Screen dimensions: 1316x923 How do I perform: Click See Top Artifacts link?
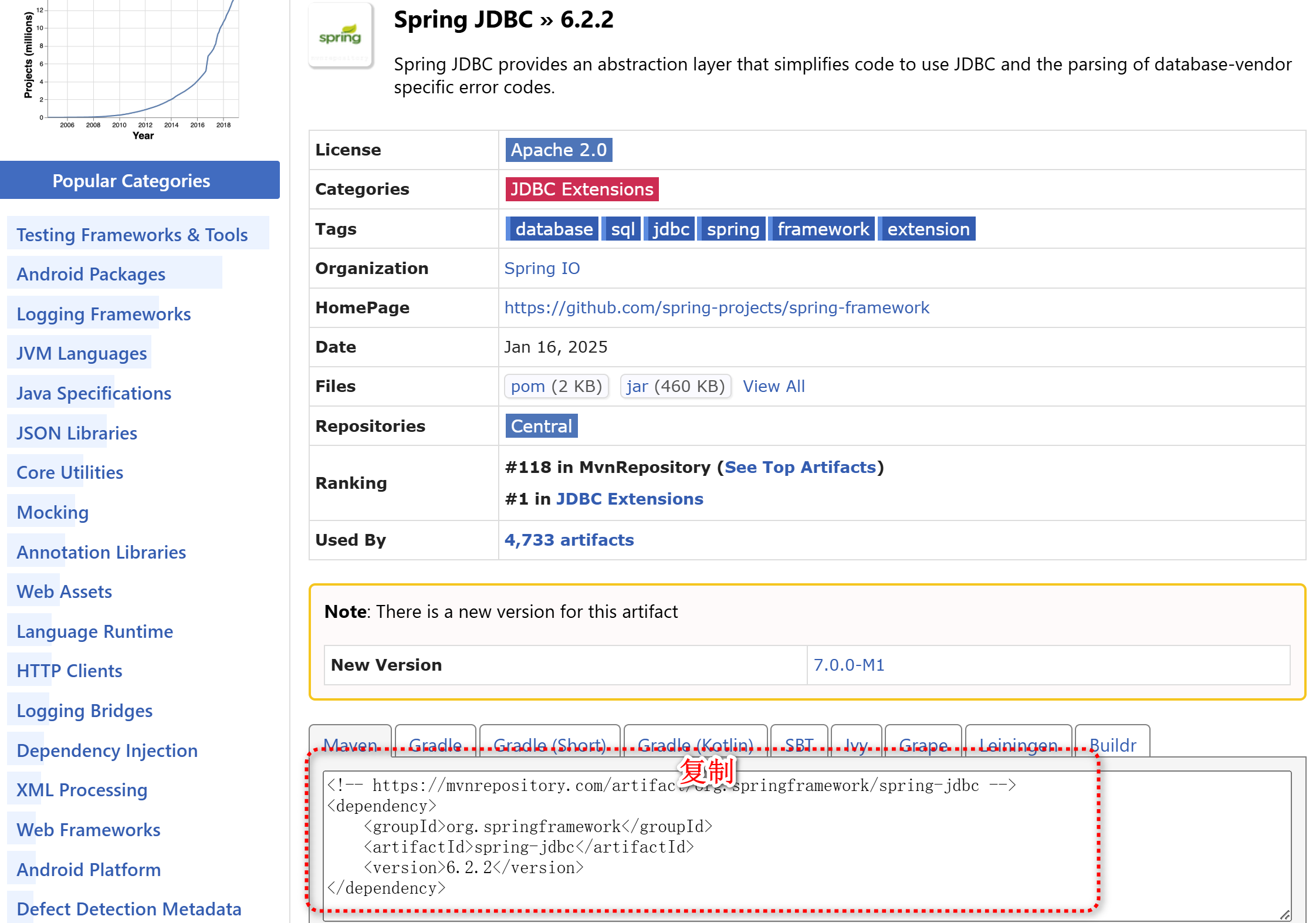tap(800, 467)
